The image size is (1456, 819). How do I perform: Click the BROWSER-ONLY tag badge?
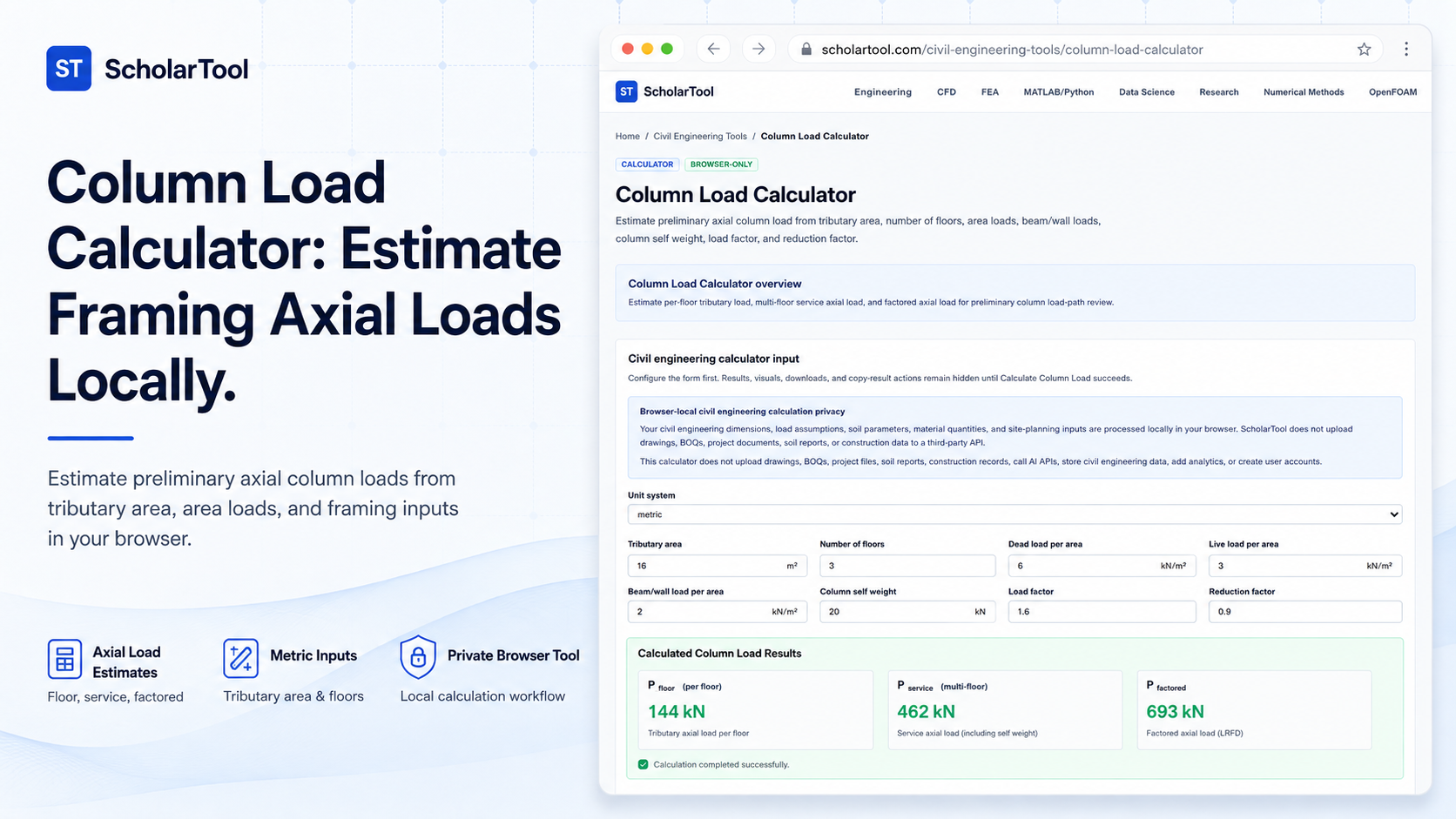coord(721,164)
